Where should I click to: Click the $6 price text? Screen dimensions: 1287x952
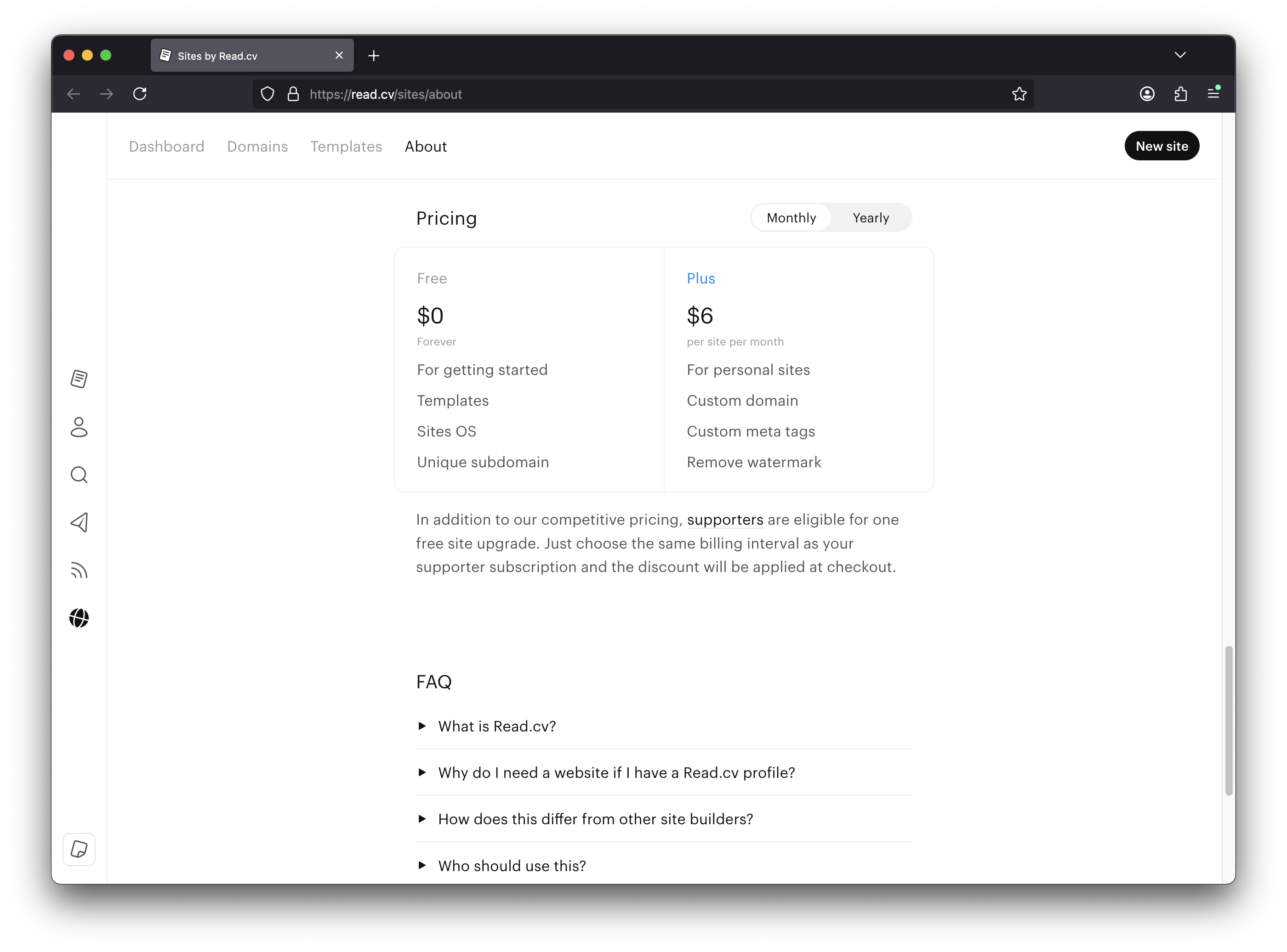pos(700,316)
